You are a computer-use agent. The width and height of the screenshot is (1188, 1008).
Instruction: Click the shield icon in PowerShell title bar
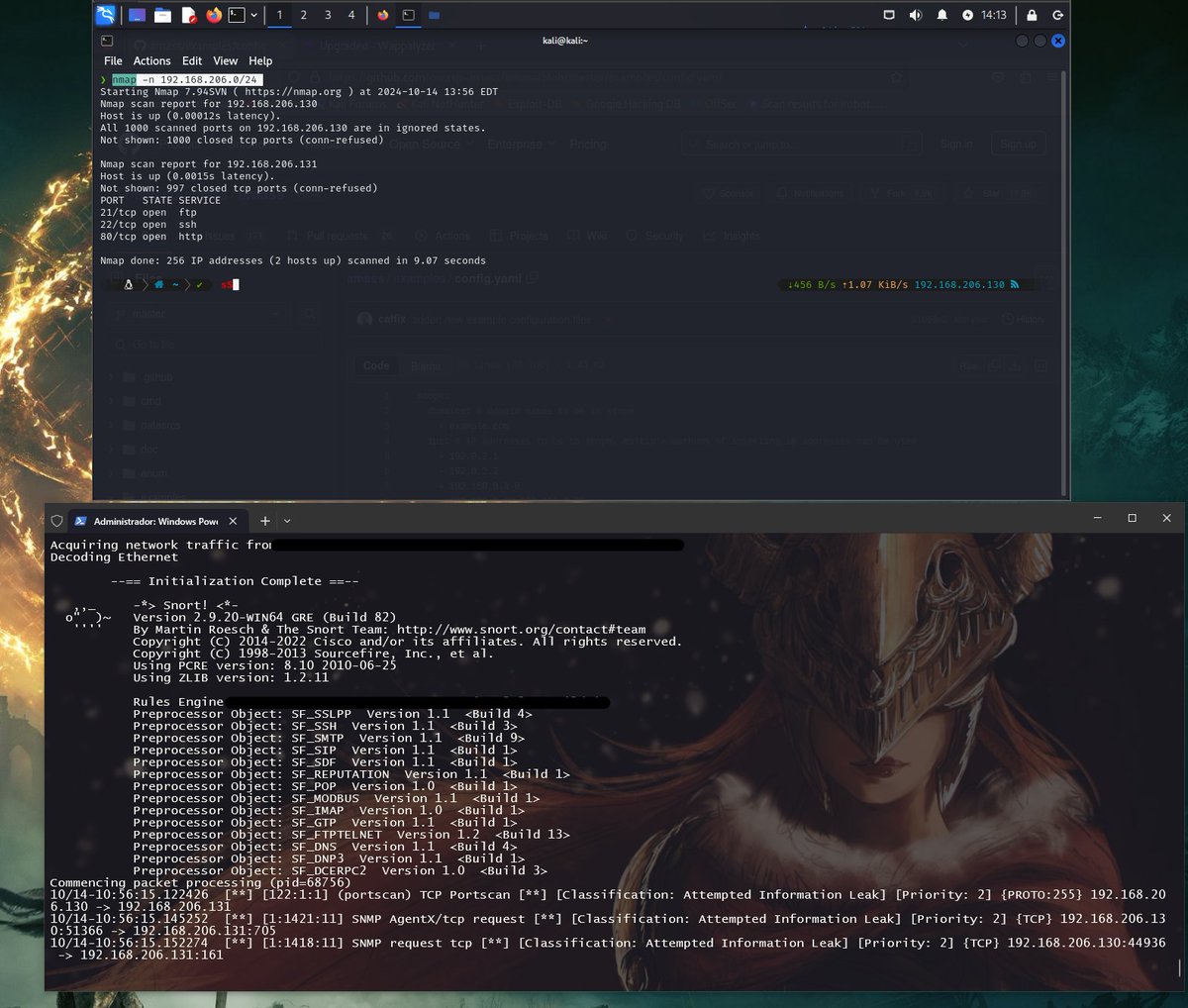click(57, 521)
